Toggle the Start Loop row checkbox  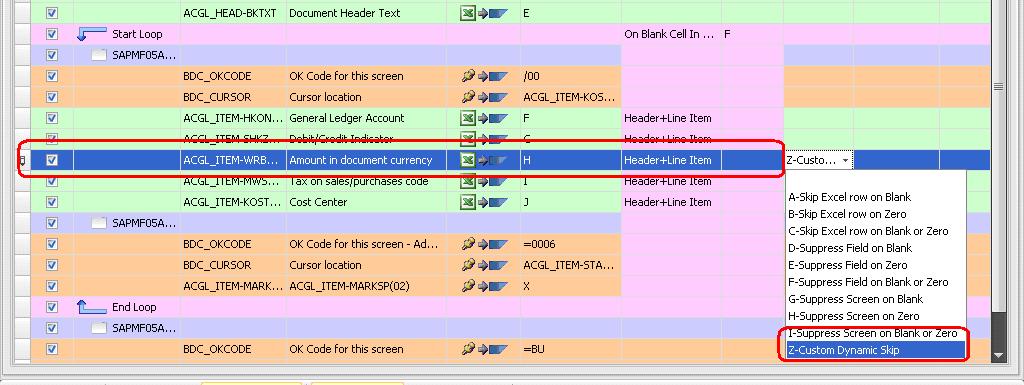(x=52, y=34)
